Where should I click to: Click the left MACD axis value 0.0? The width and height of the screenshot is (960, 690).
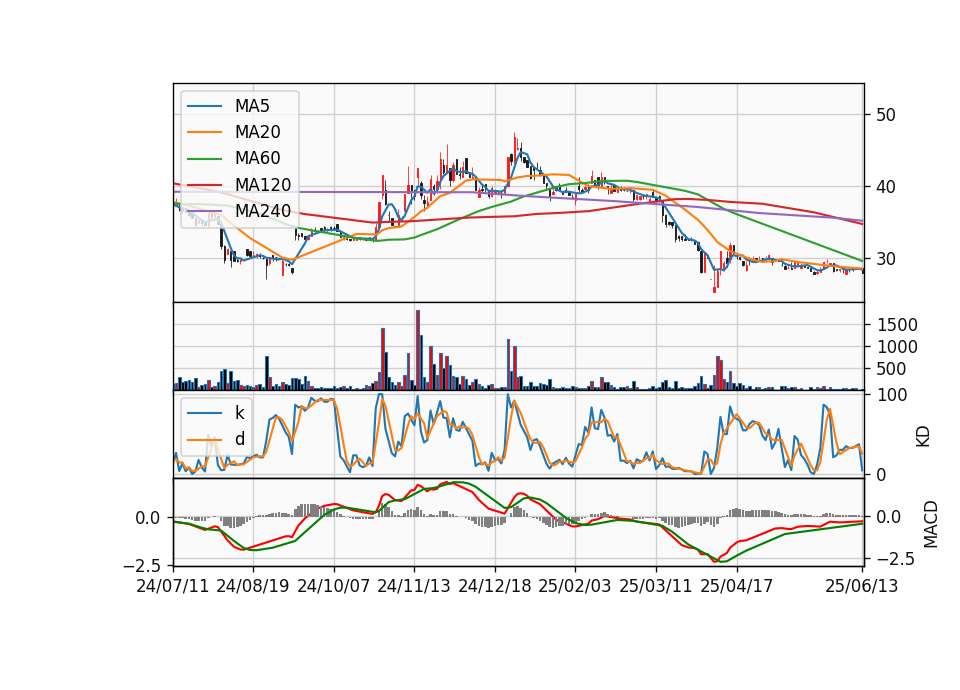pyautogui.click(x=148, y=518)
